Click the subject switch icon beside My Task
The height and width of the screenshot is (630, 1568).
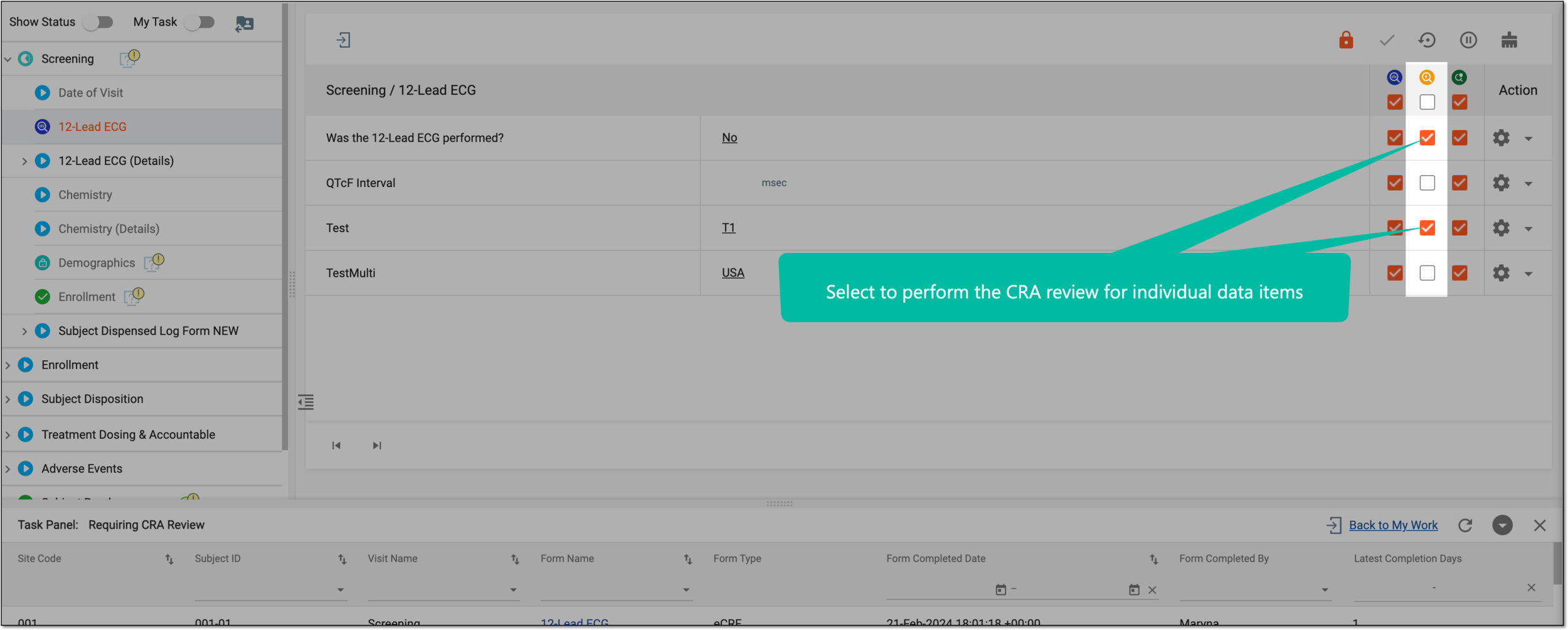point(245,24)
